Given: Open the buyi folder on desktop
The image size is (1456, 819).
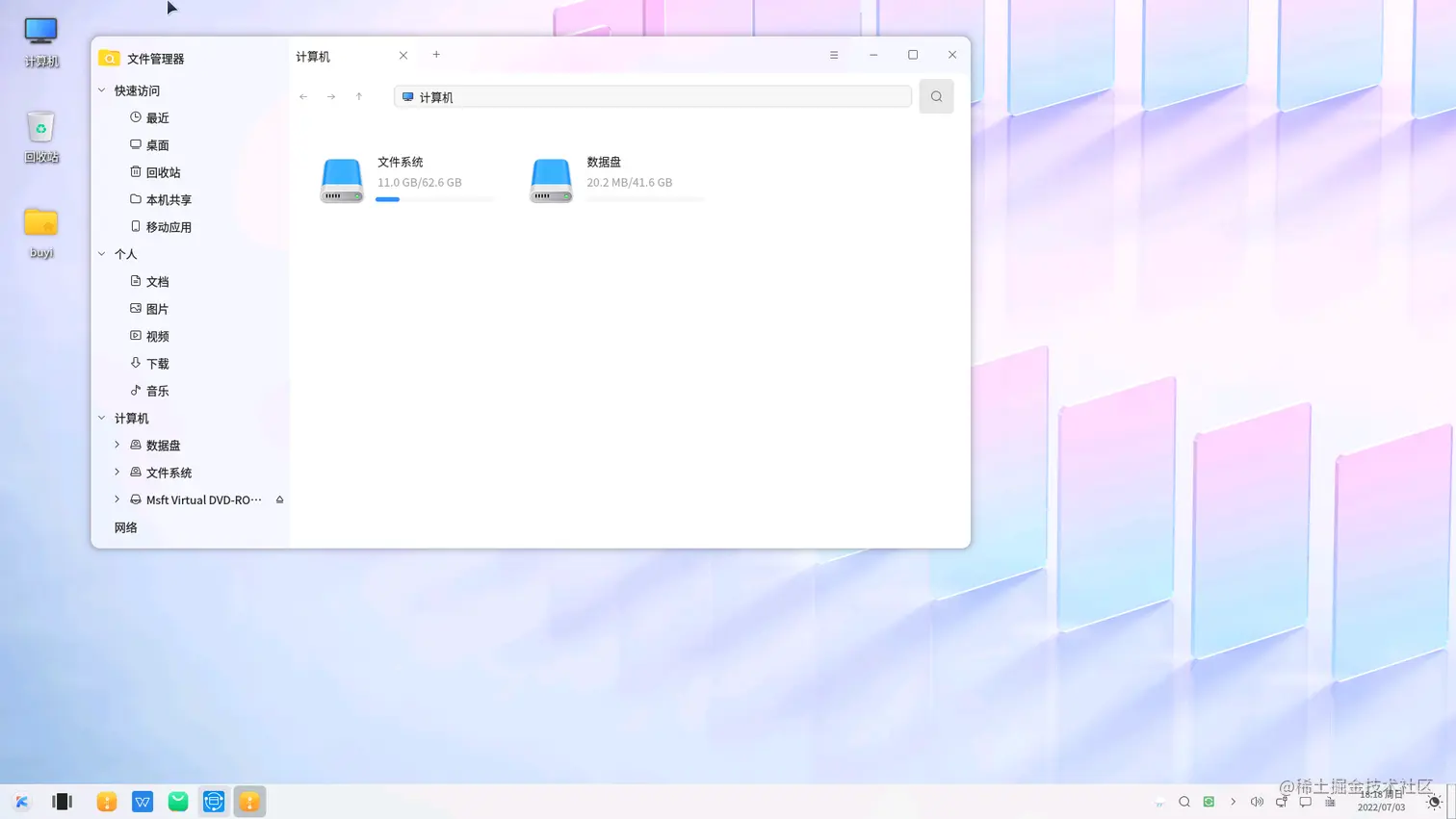Looking at the screenshot, I should point(41,233).
